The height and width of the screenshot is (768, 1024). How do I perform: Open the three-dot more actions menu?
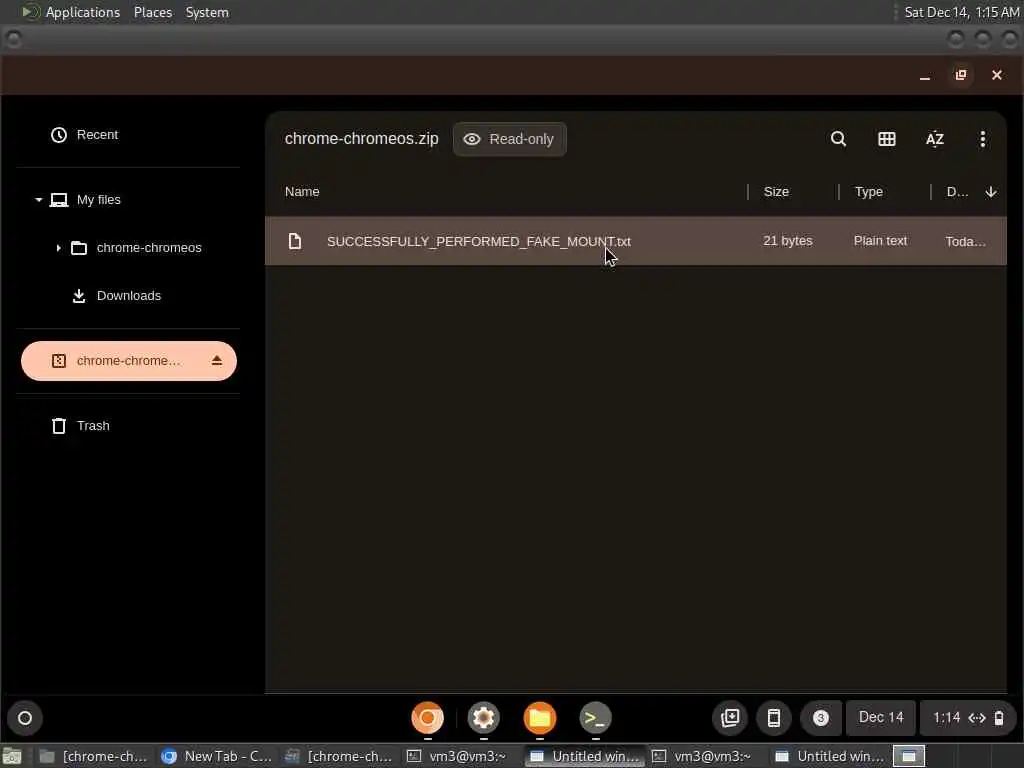(982, 139)
